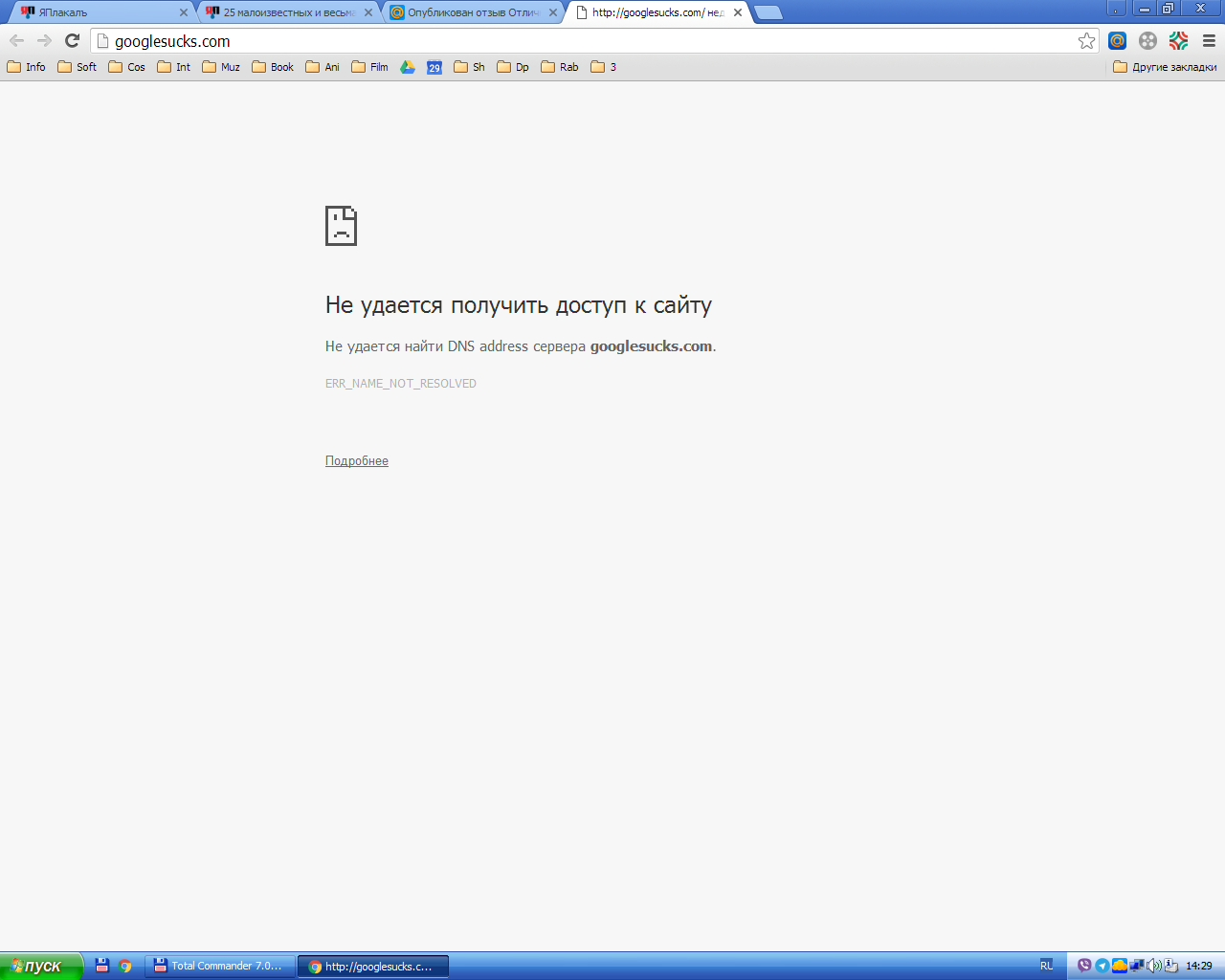This screenshot has height=980, width=1225.
Task: Close the googlesucks.com tab
Action: [x=738, y=12]
